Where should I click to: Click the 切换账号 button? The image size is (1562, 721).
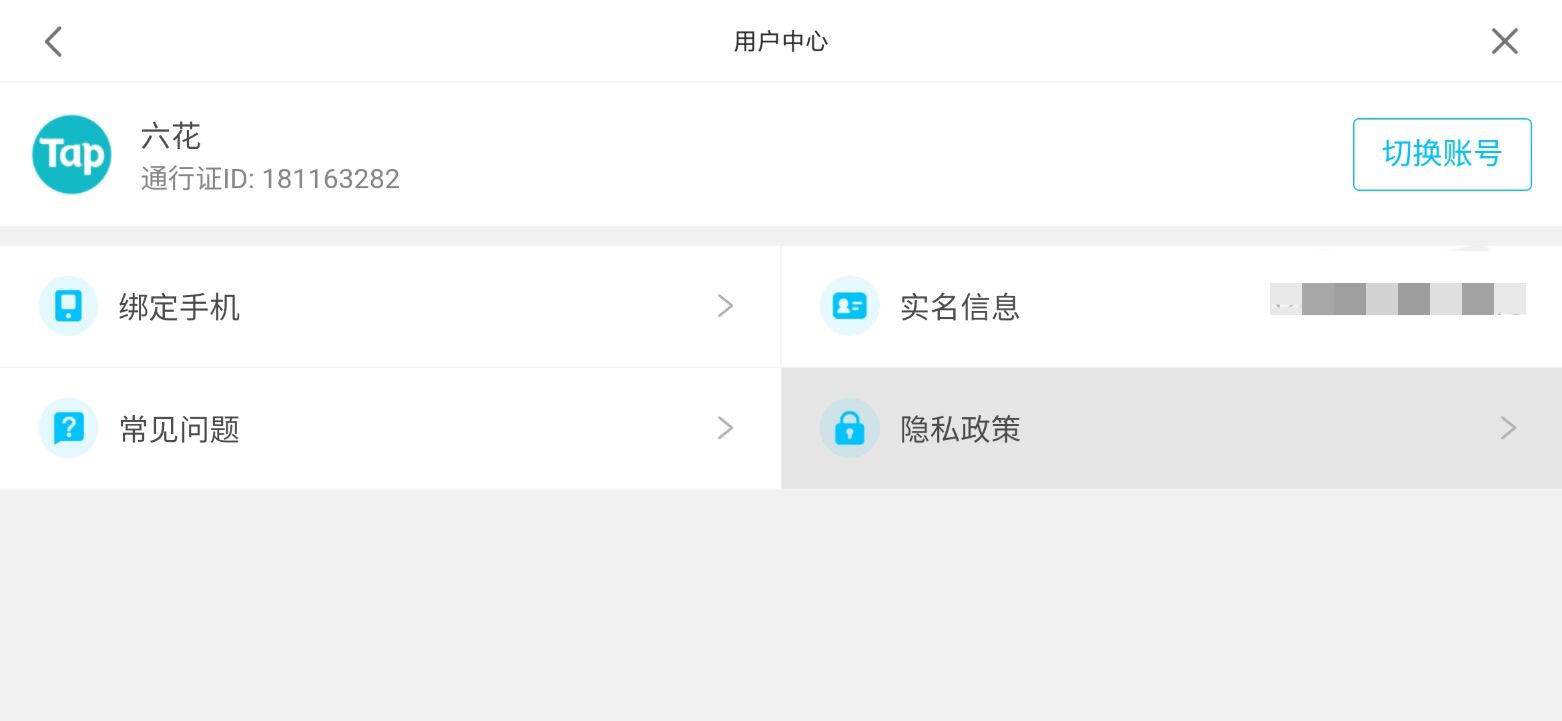point(1442,154)
